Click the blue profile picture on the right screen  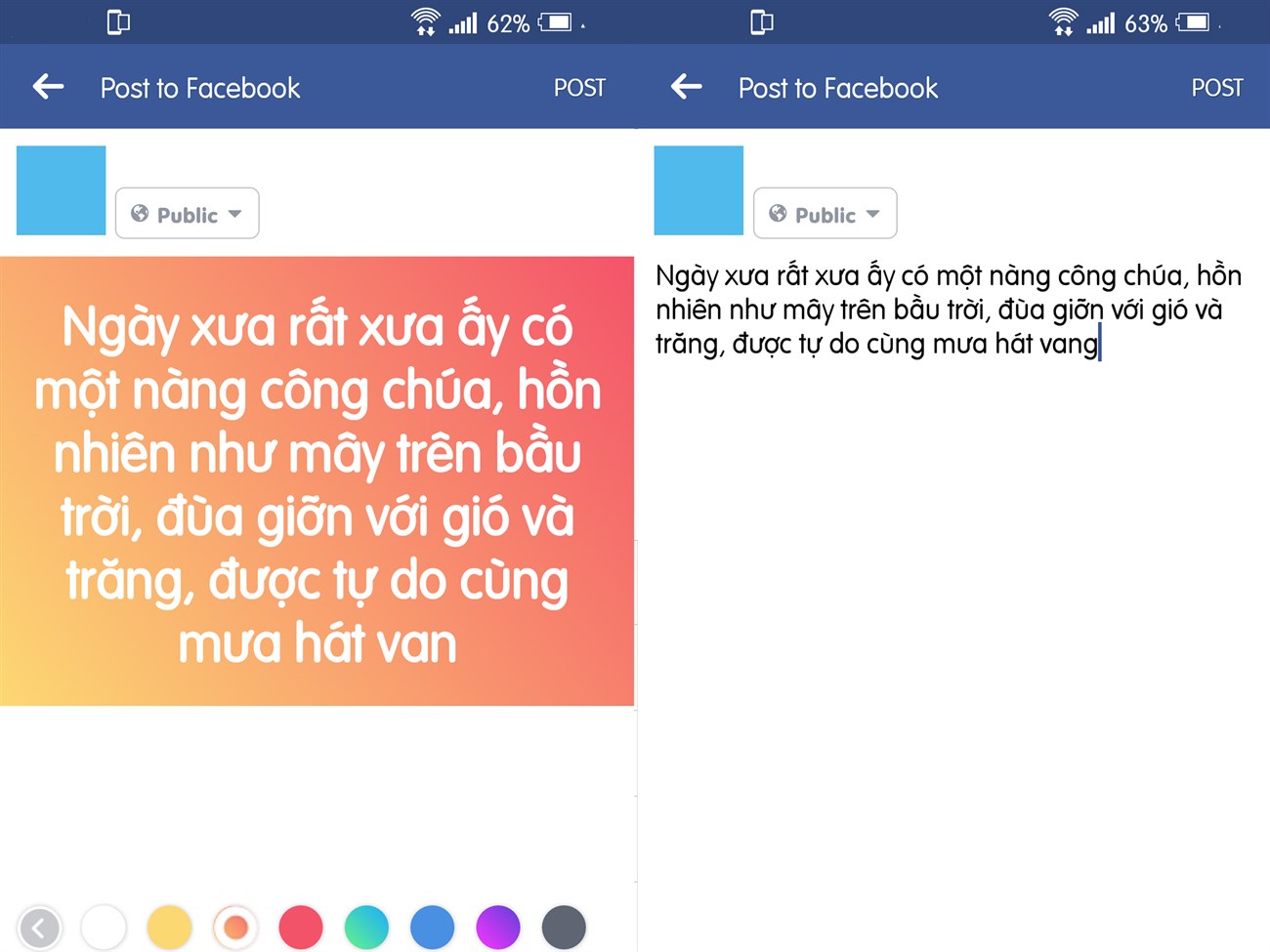click(698, 190)
